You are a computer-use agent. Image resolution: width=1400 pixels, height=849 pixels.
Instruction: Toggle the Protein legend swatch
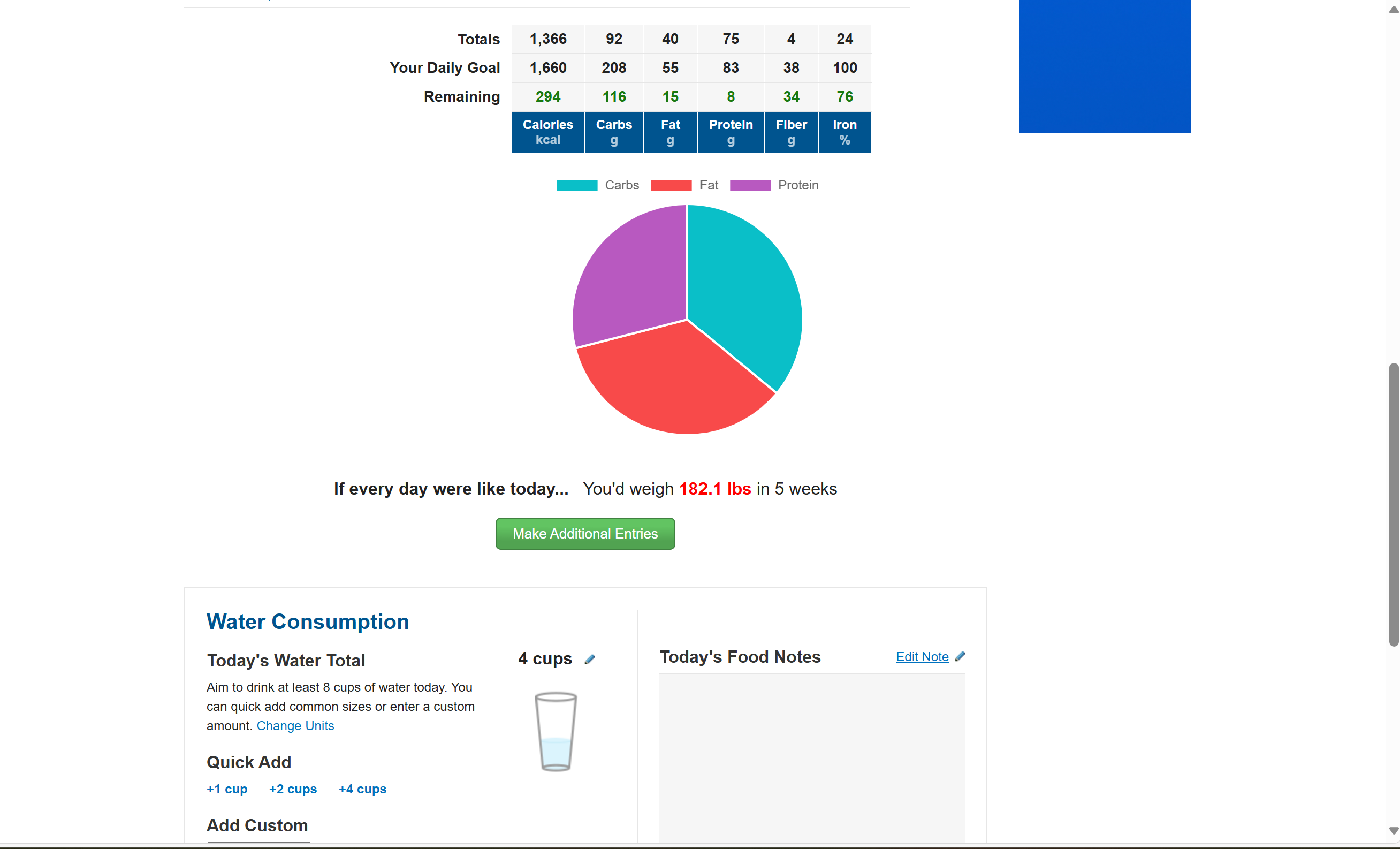click(x=750, y=185)
